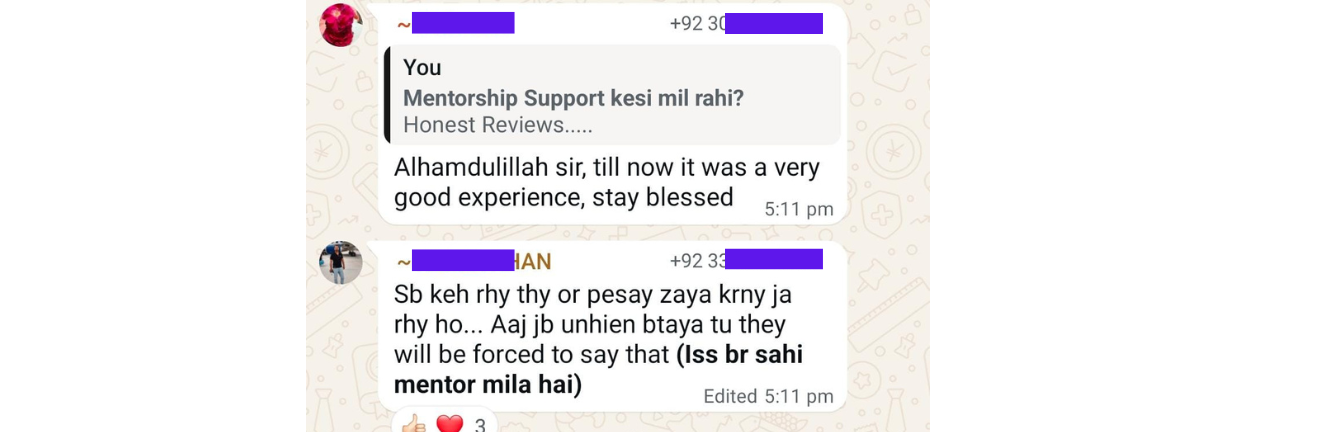This screenshot has height=432, width=1320.
Task: Select the 'Honest Reviews.....' quoted text
Action: click(x=498, y=125)
